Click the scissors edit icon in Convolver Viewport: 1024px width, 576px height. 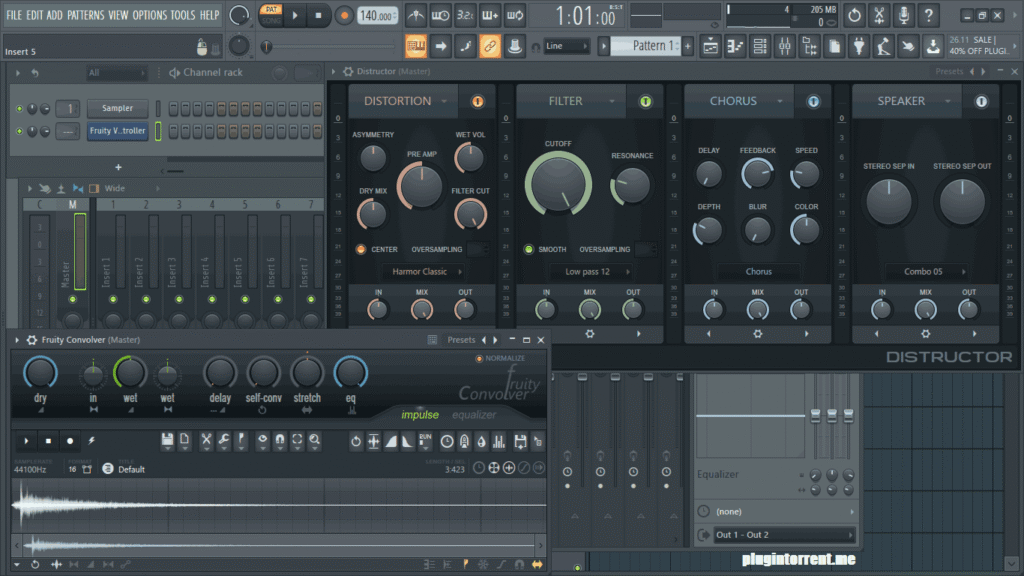[x=206, y=441]
